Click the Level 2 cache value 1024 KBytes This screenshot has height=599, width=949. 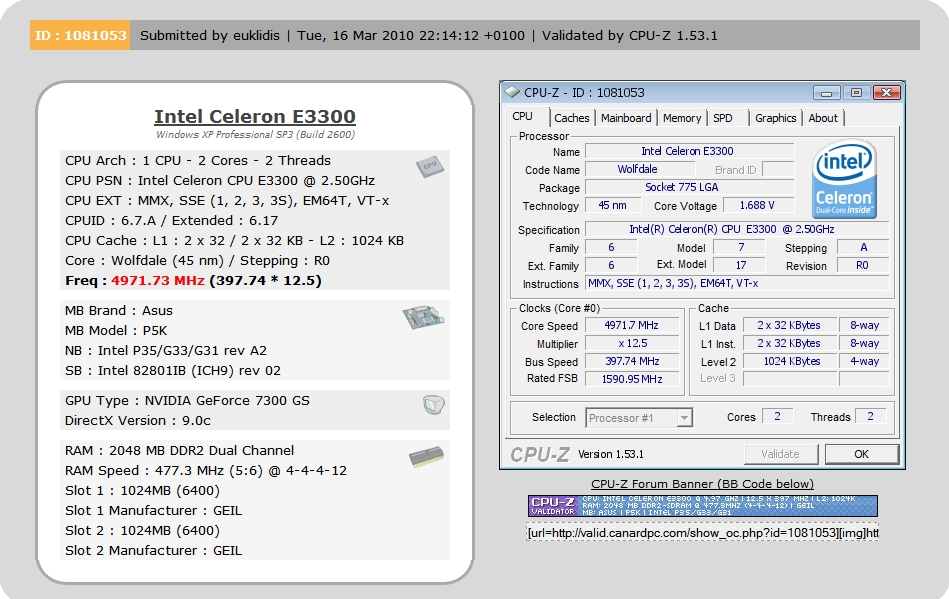pos(790,361)
